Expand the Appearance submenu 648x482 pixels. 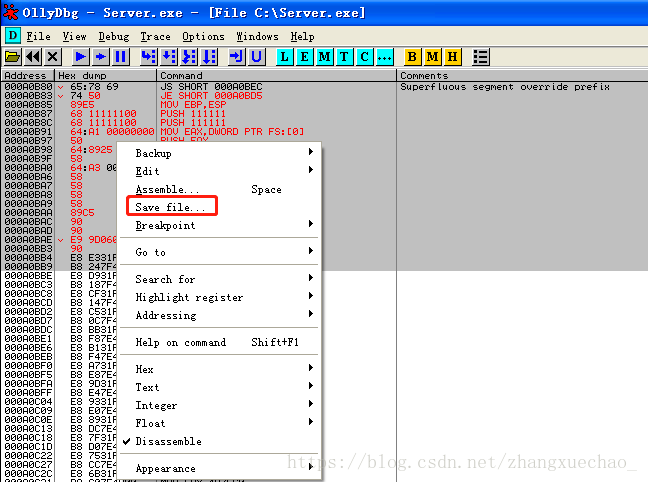(x=220, y=468)
